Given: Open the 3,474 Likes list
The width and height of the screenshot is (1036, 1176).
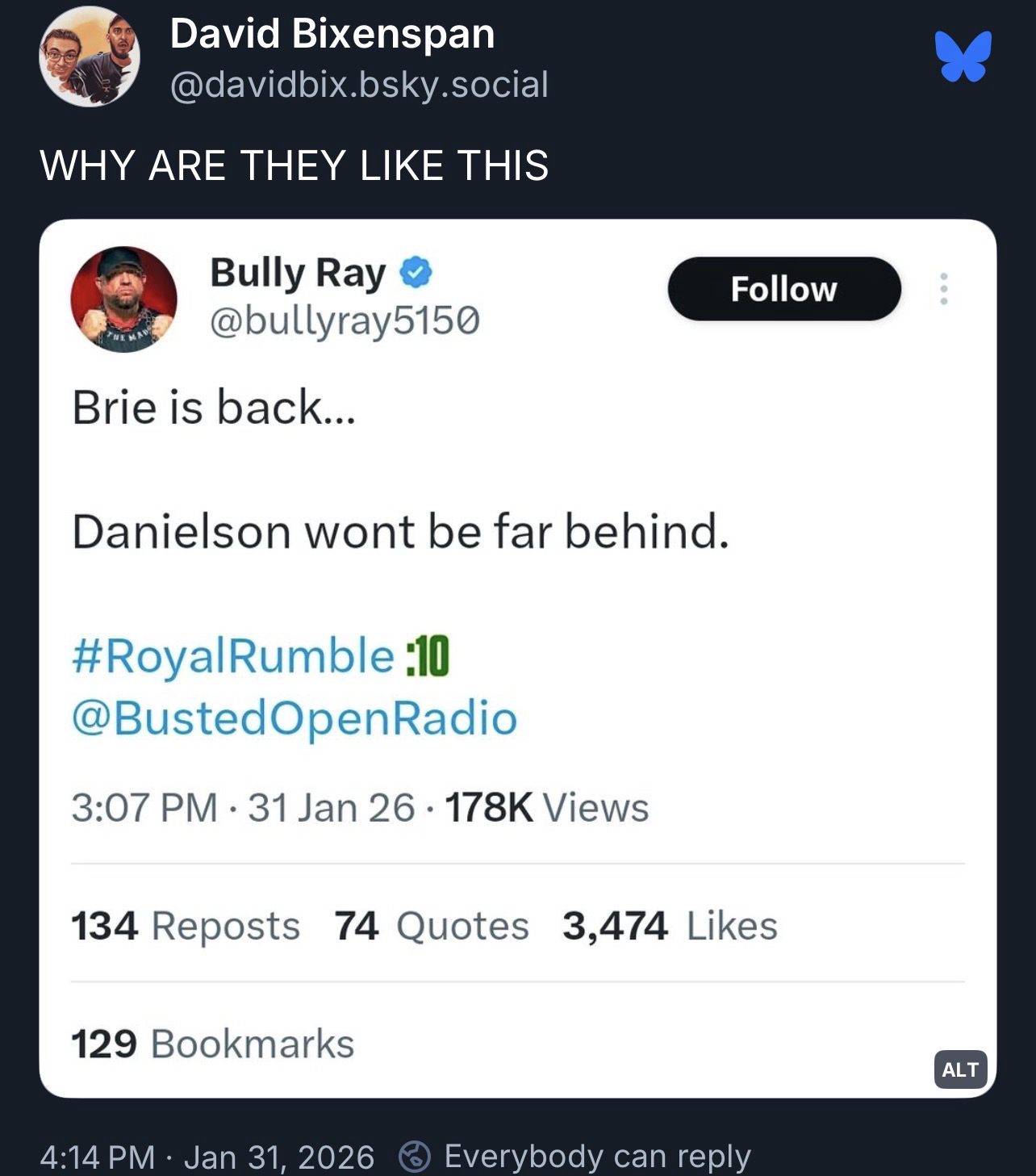Looking at the screenshot, I should [670, 926].
